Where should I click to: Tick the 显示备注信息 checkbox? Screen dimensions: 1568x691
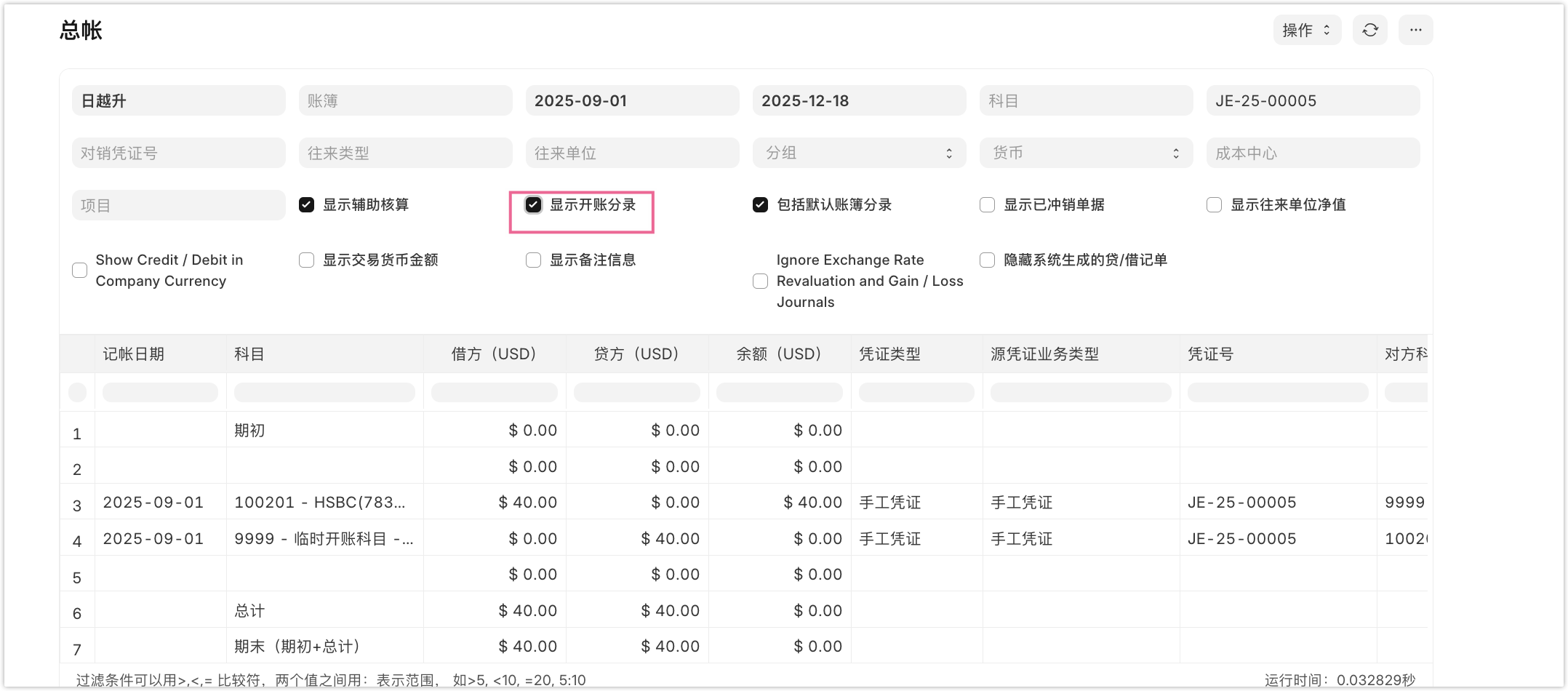[533, 260]
